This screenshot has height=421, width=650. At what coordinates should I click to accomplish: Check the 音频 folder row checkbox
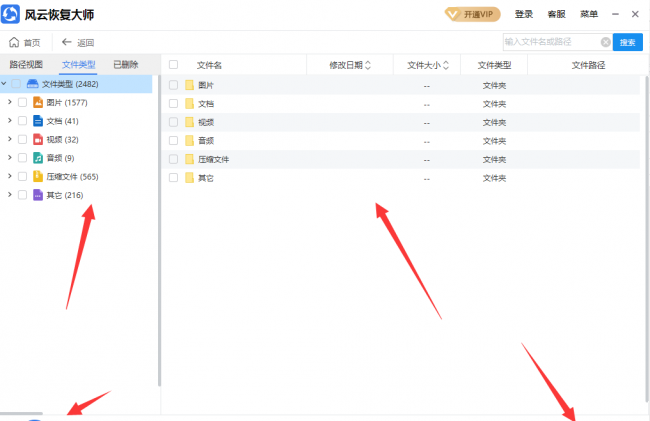coord(173,140)
